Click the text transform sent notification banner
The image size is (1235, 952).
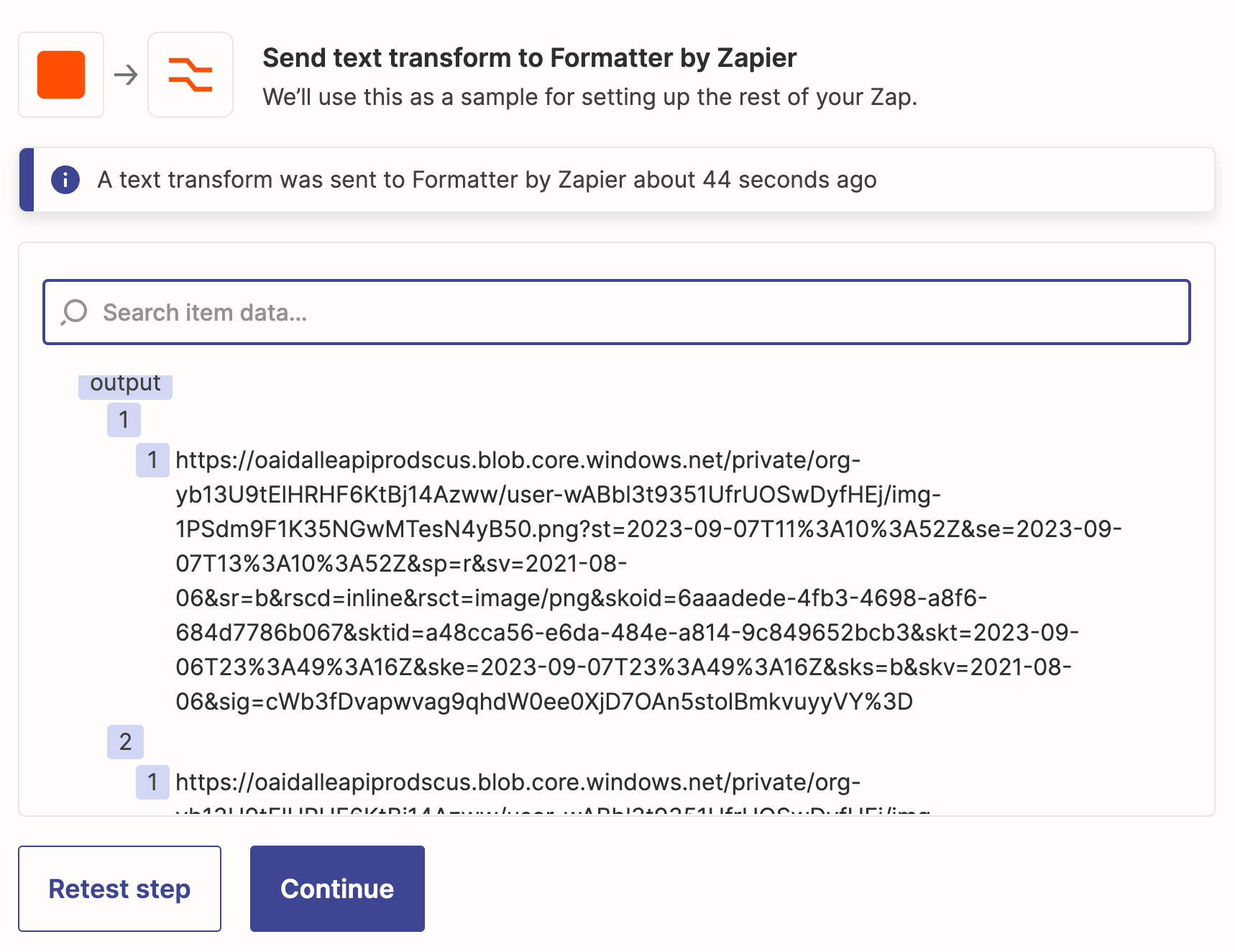tap(617, 180)
